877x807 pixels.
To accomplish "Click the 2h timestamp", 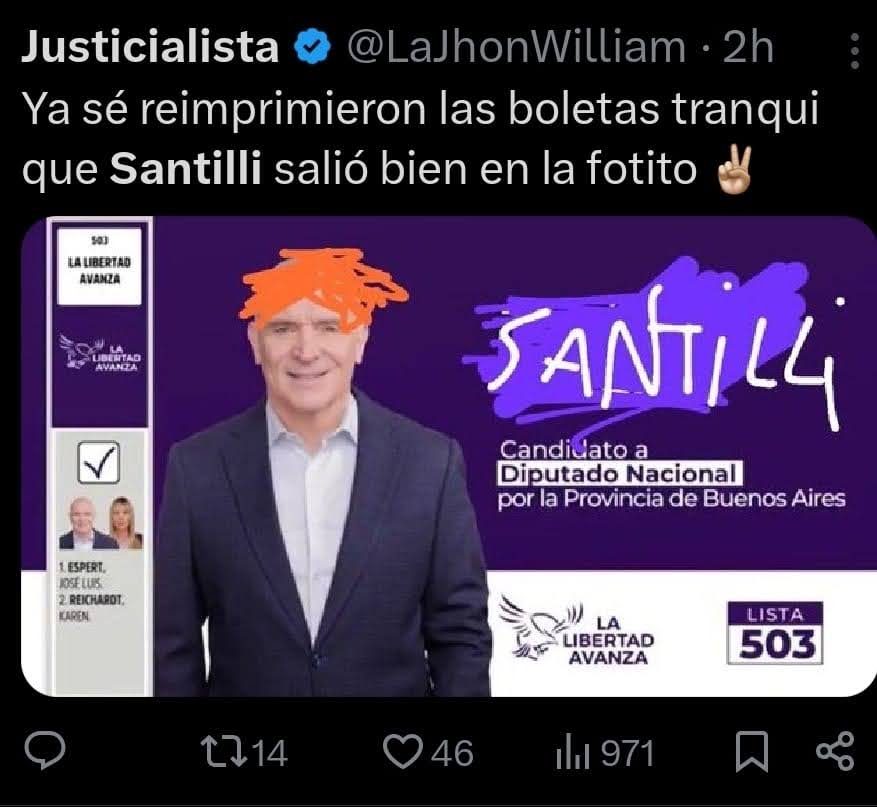I will pyautogui.click(x=748, y=47).
